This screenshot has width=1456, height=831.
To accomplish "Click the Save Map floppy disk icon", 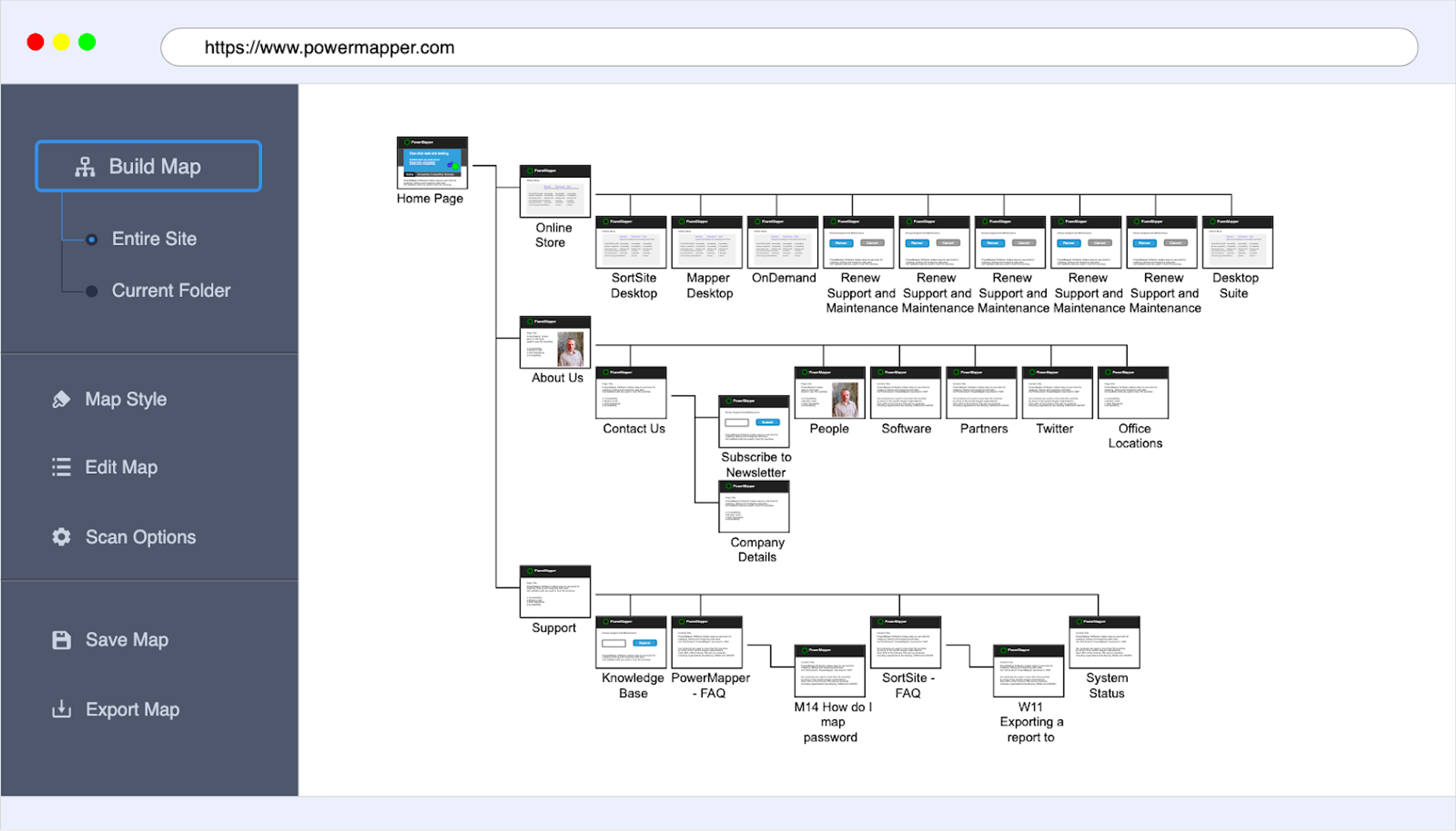I will coord(61,640).
